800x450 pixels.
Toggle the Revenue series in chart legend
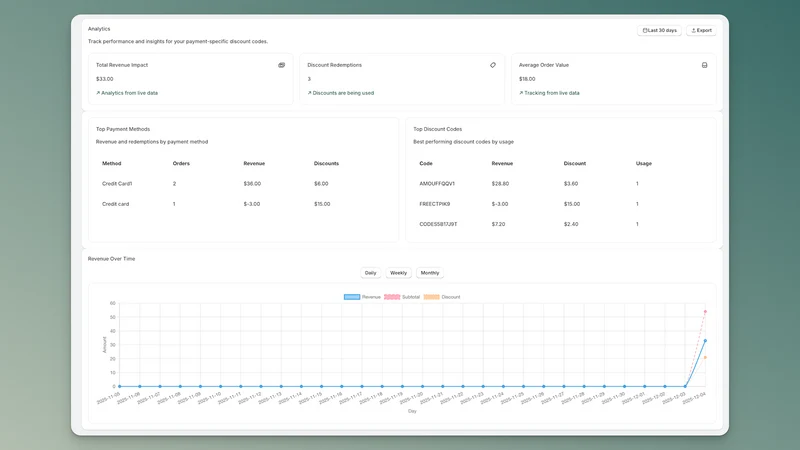pyautogui.click(x=362, y=297)
